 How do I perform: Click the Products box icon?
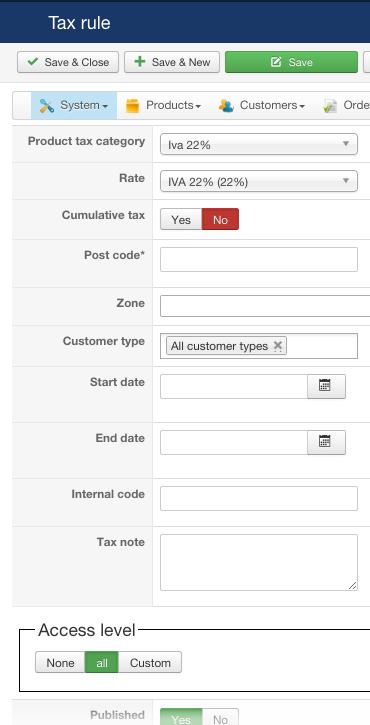132,106
